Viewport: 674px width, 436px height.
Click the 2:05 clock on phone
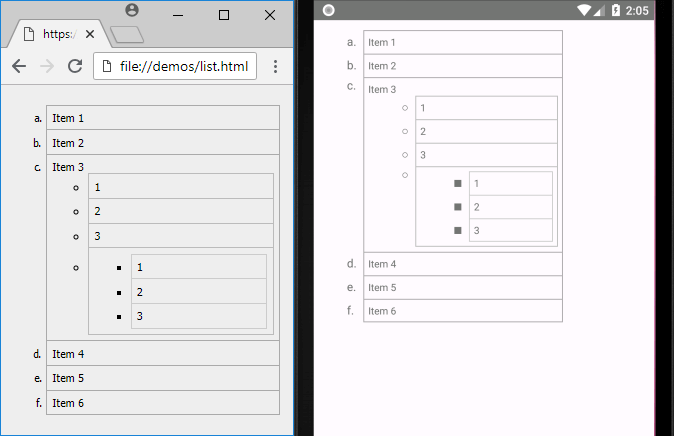pyautogui.click(x=637, y=10)
